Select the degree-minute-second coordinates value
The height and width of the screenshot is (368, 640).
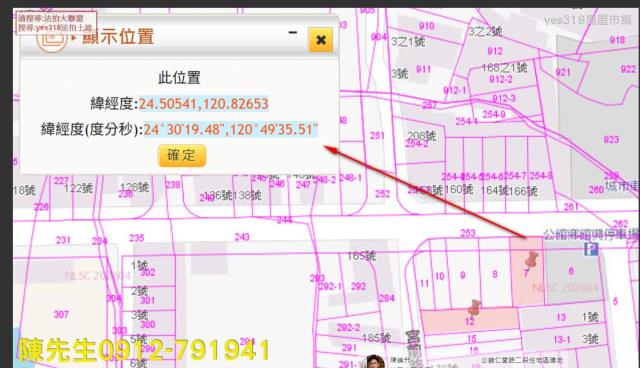tap(230, 129)
